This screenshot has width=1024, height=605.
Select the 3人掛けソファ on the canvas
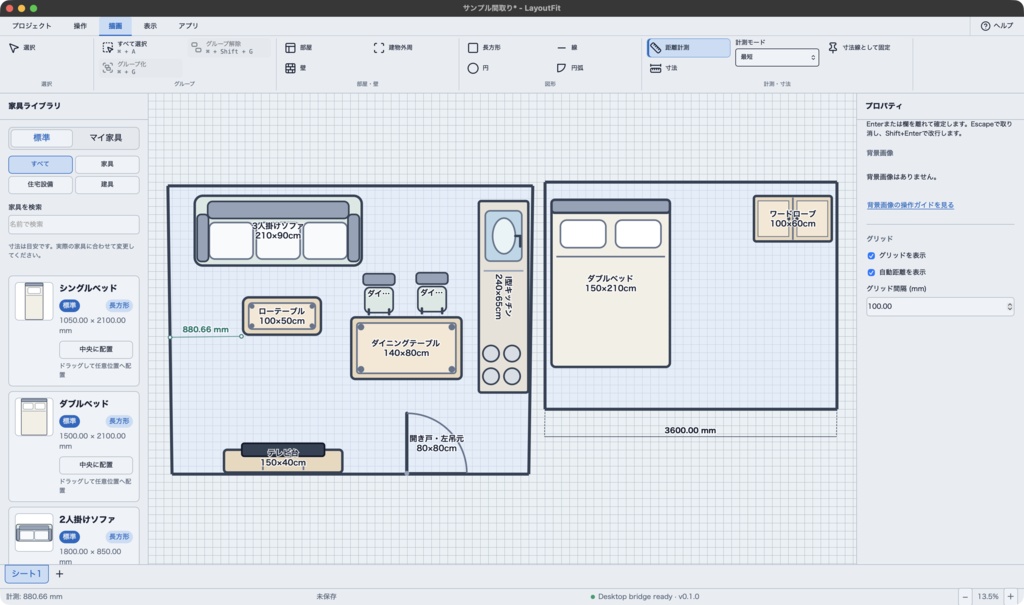point(278,230)
